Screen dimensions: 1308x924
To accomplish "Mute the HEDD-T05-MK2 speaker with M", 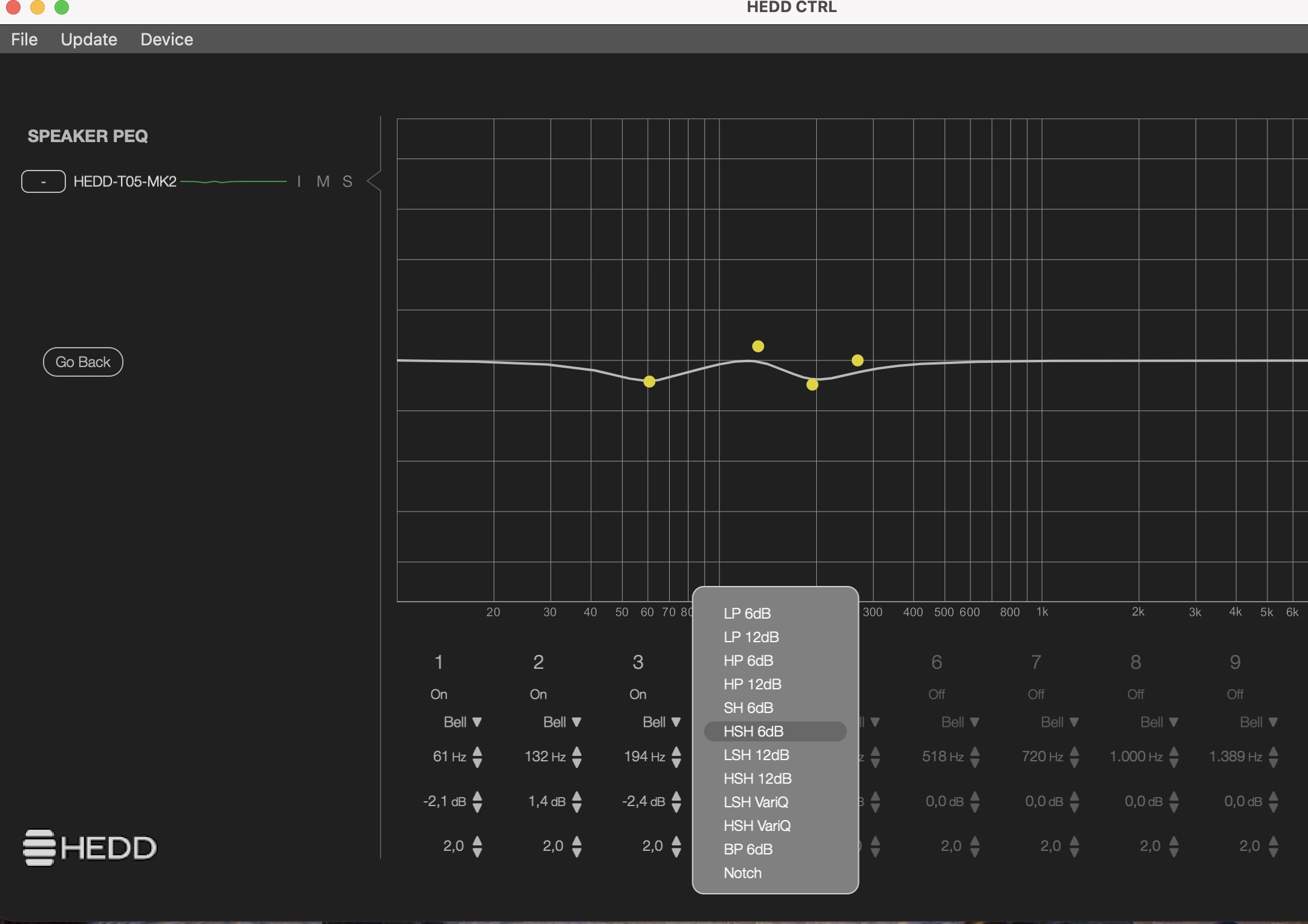I will [323, 181].
